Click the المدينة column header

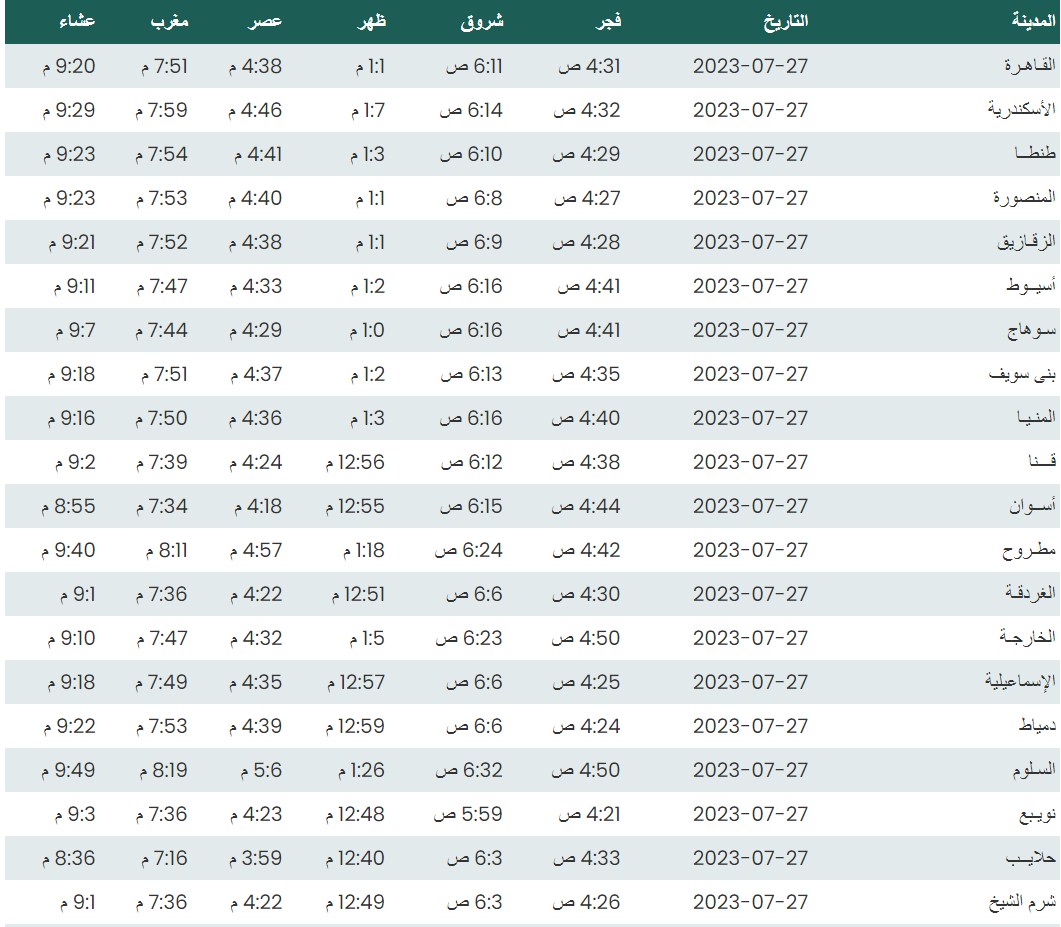(1034, 21)
